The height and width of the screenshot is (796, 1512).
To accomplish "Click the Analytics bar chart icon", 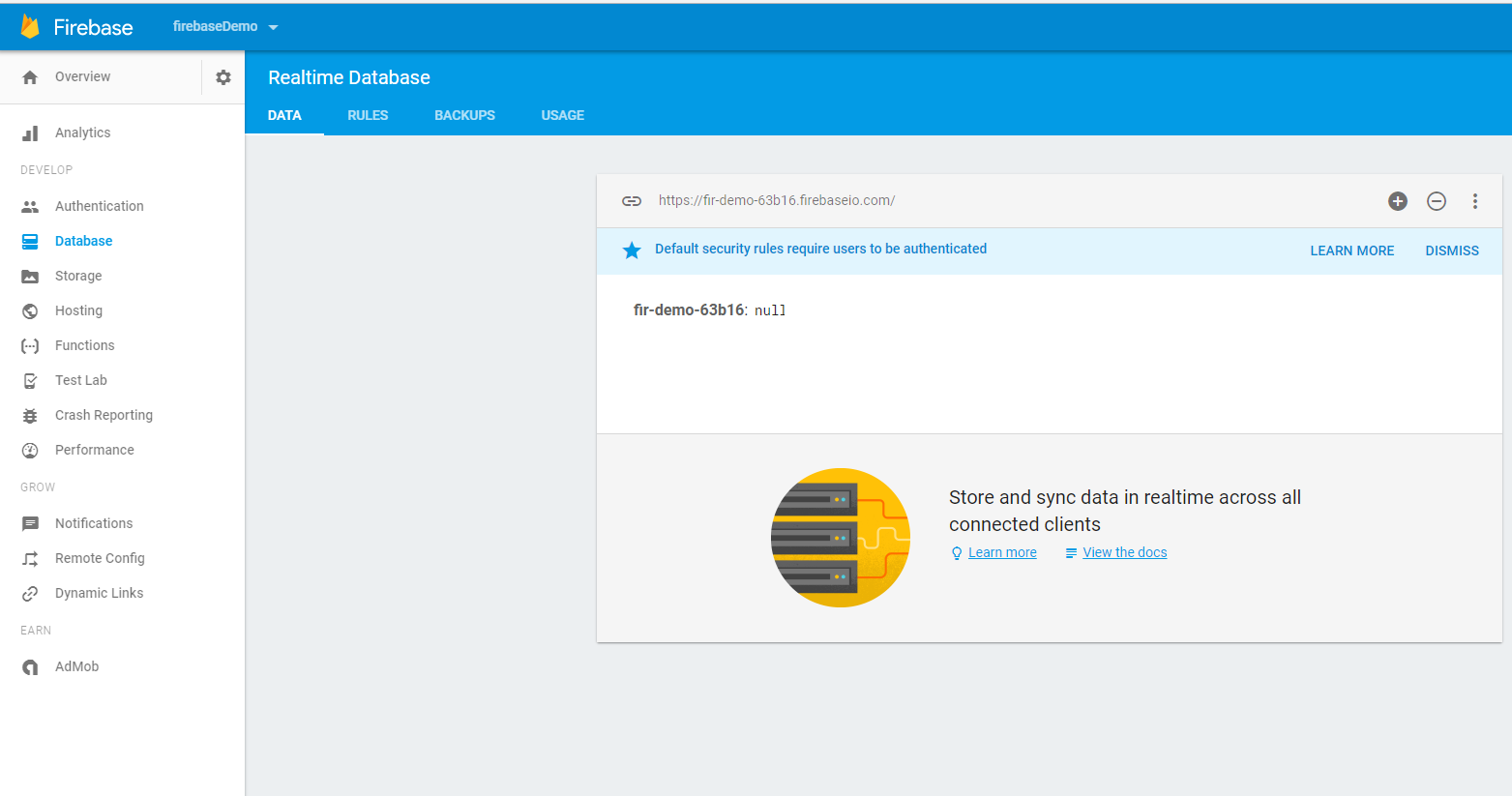I will (30, 133).
